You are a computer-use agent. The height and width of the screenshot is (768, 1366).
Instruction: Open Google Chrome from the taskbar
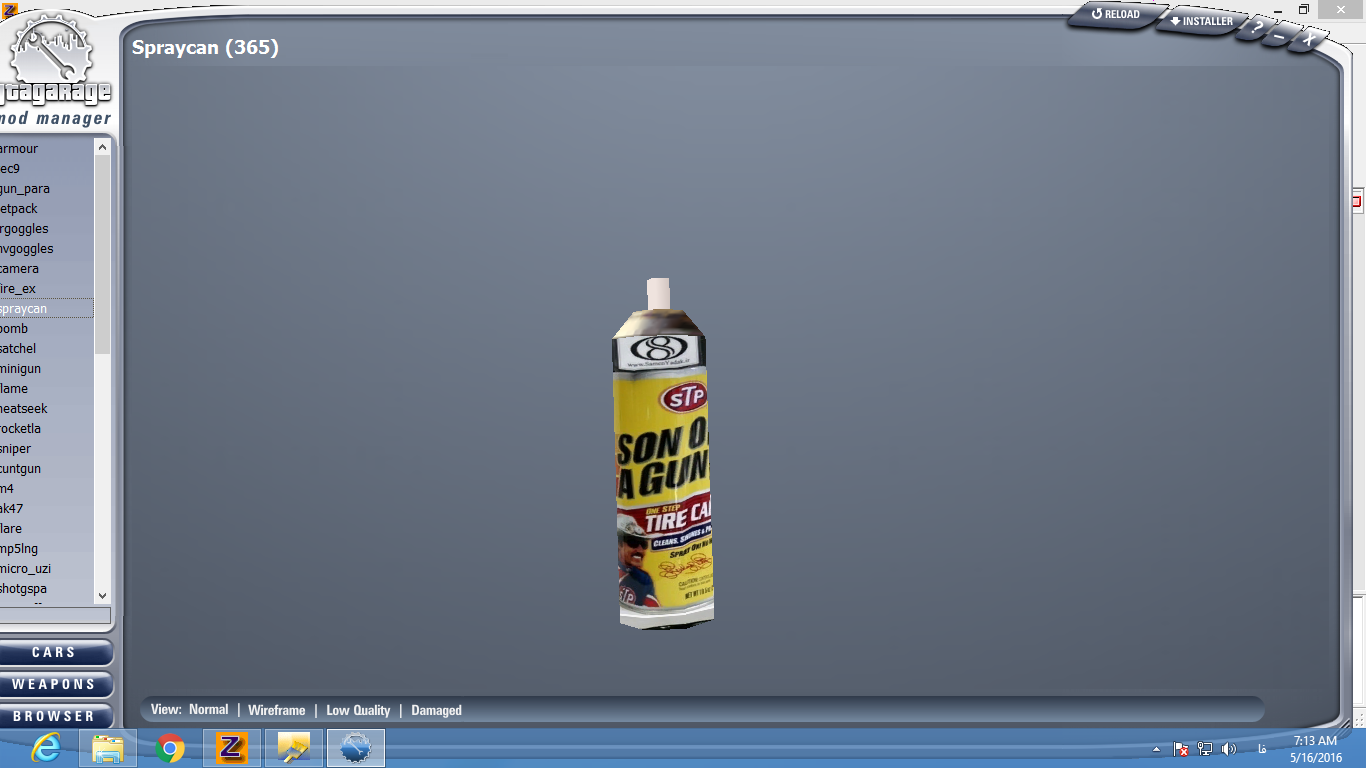[170, 748]
